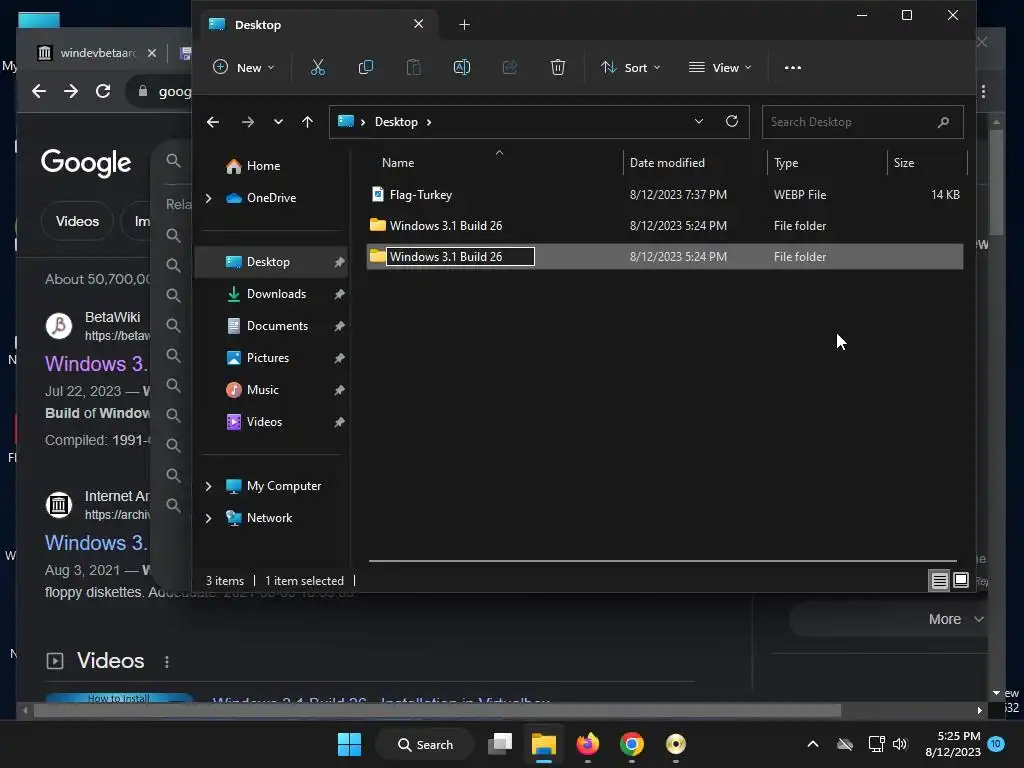
Task: Open Task View on taskbar
Action: tap(500, 744)
